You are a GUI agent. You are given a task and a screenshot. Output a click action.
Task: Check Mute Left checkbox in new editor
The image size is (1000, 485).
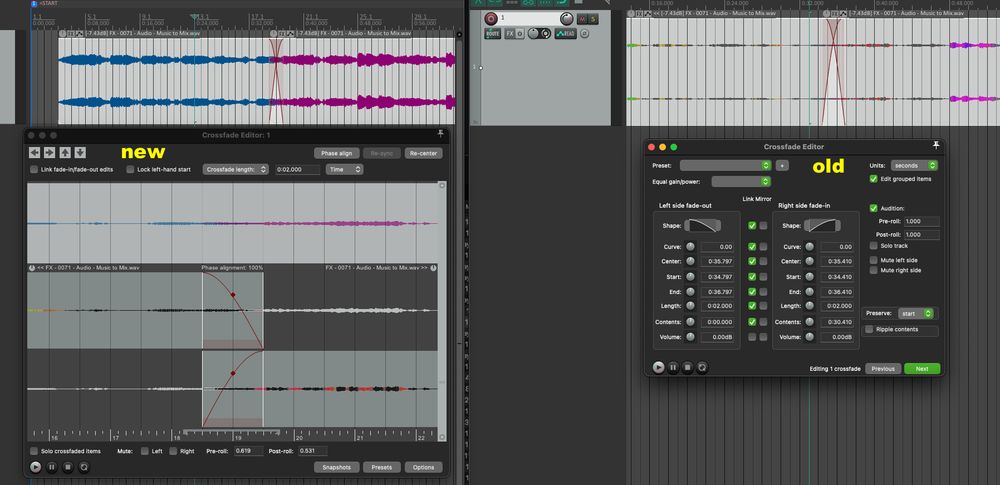point(144,451)
